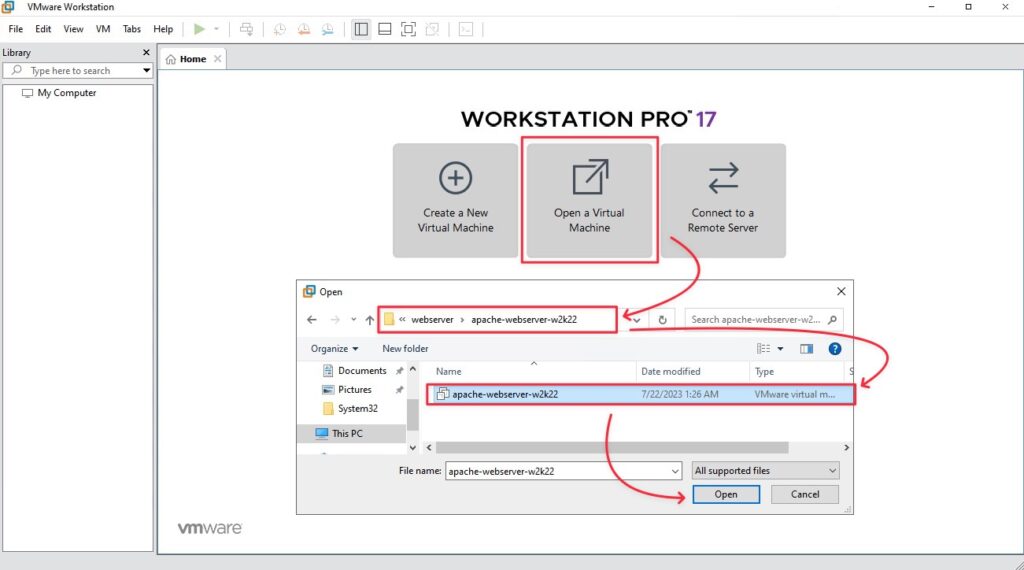This screenshot has height=570, width=1024.
Task: Click the webserver breadcrumb in address bar
Action: coord(432,319)
